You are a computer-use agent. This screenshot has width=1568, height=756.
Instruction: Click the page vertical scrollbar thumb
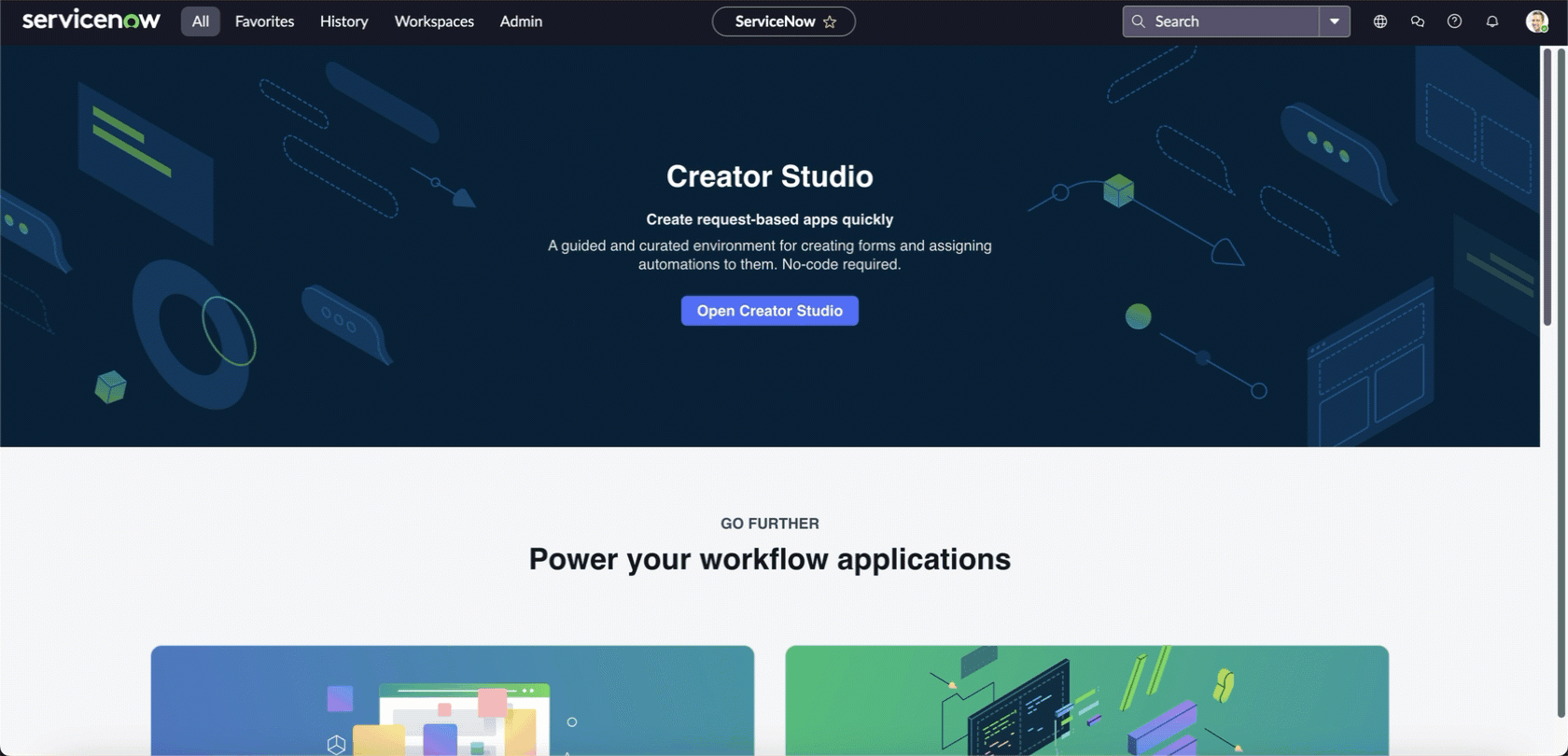[x=1547, y=187]
